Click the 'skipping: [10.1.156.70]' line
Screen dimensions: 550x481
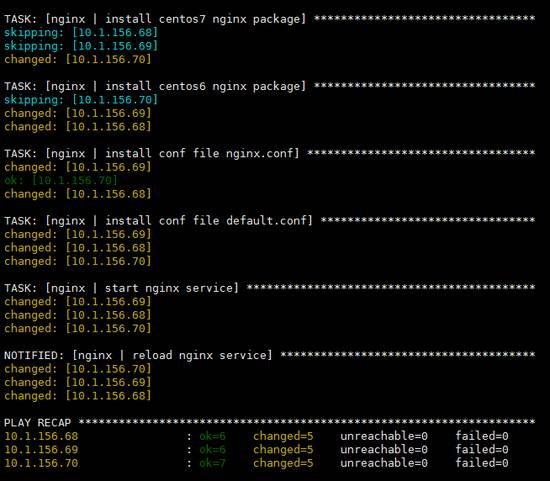click(81, 100)
